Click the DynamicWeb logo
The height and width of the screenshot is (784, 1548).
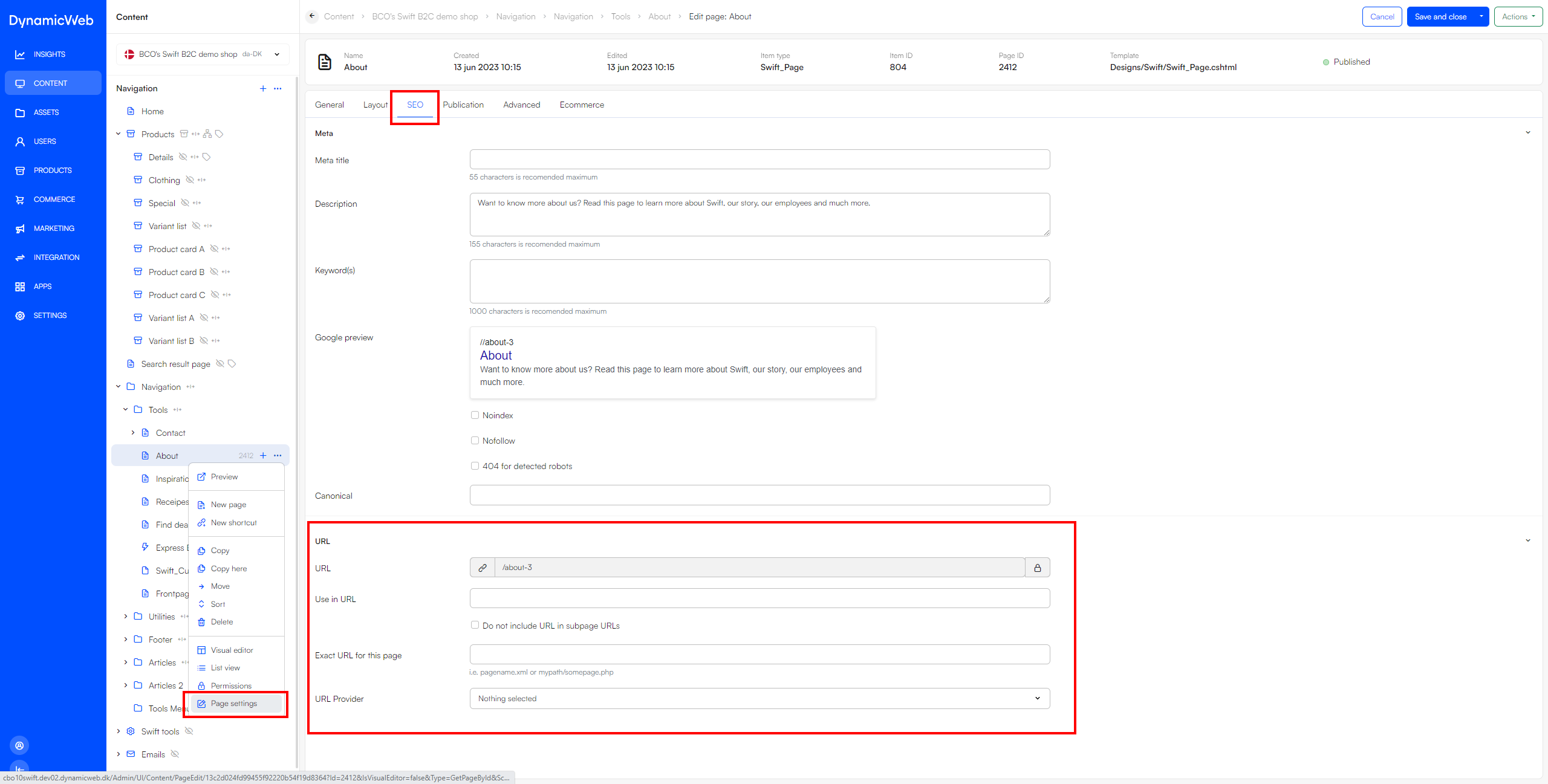click(x=51, y=20)
